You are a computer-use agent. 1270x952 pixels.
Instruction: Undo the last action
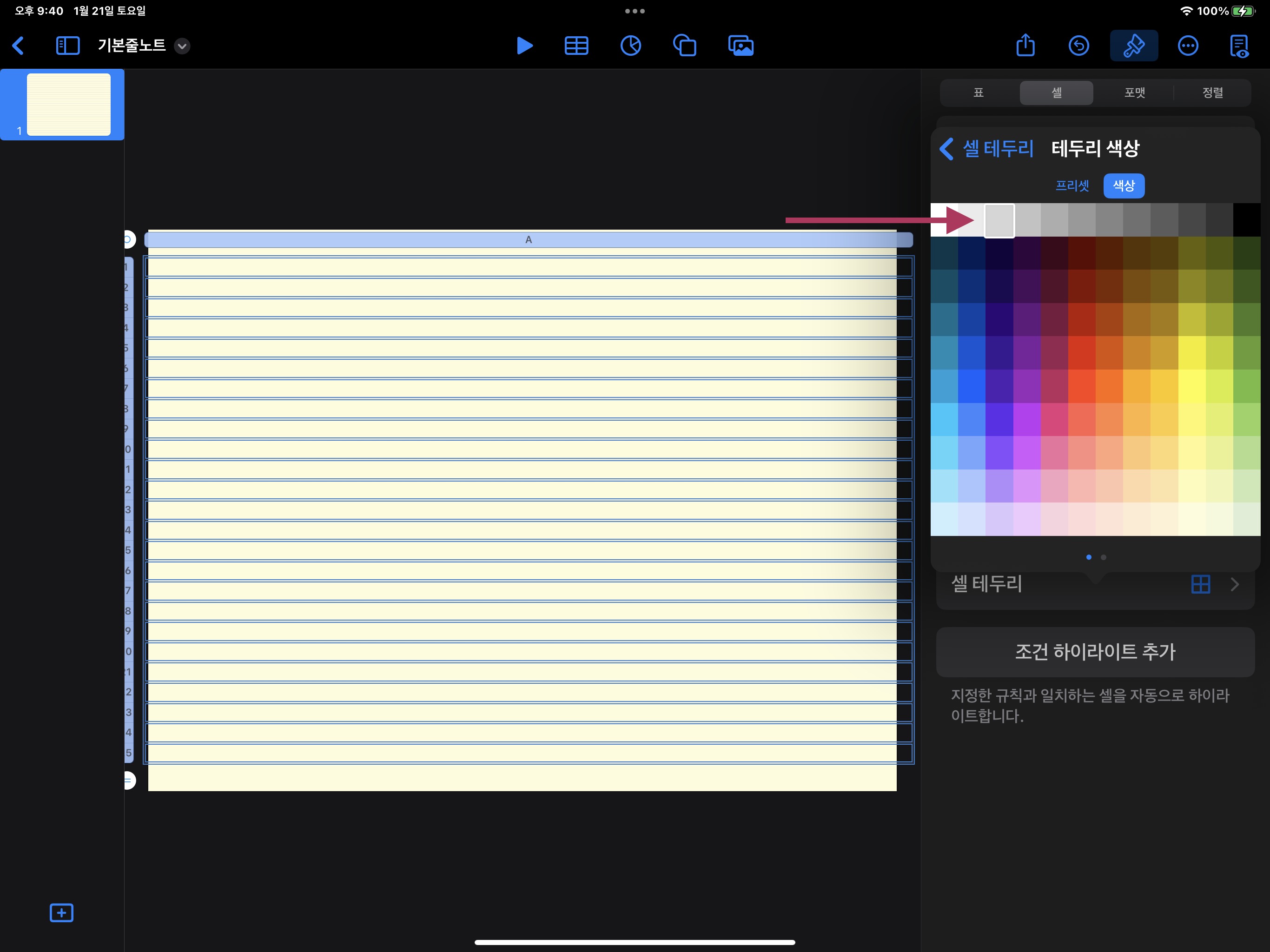[x=1078, y=46]
